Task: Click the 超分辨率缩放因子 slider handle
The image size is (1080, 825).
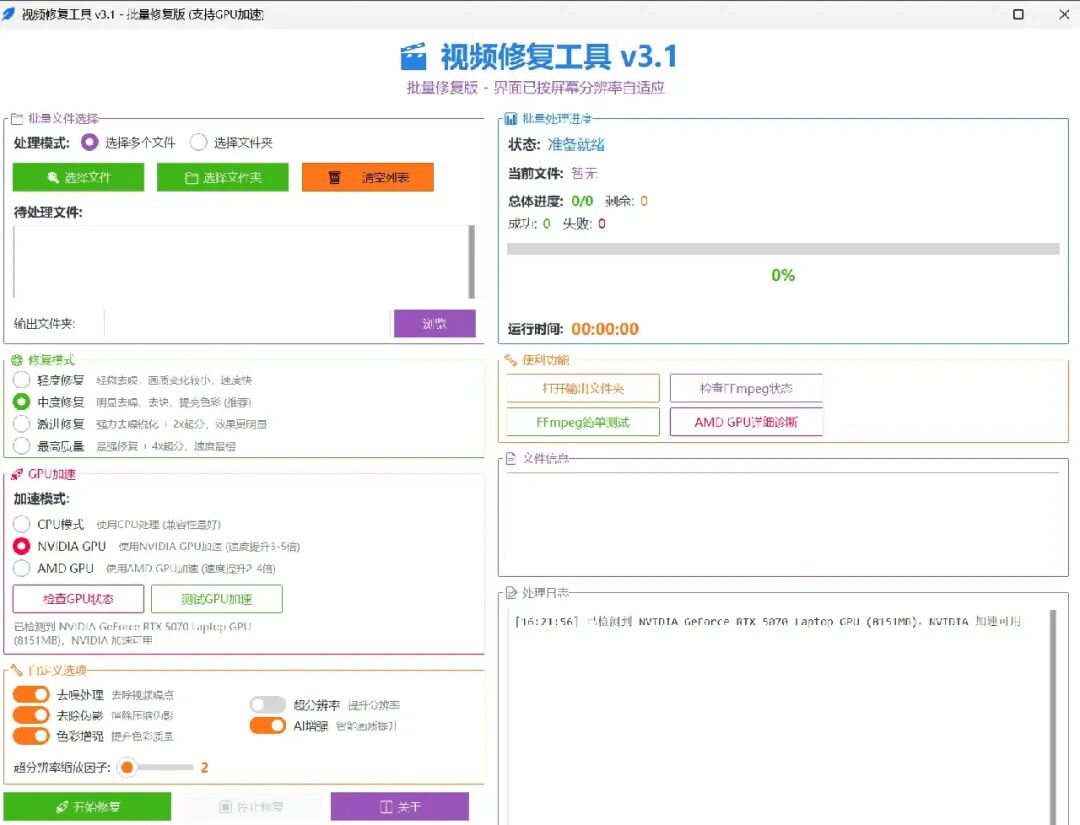Action: (127, 767)
